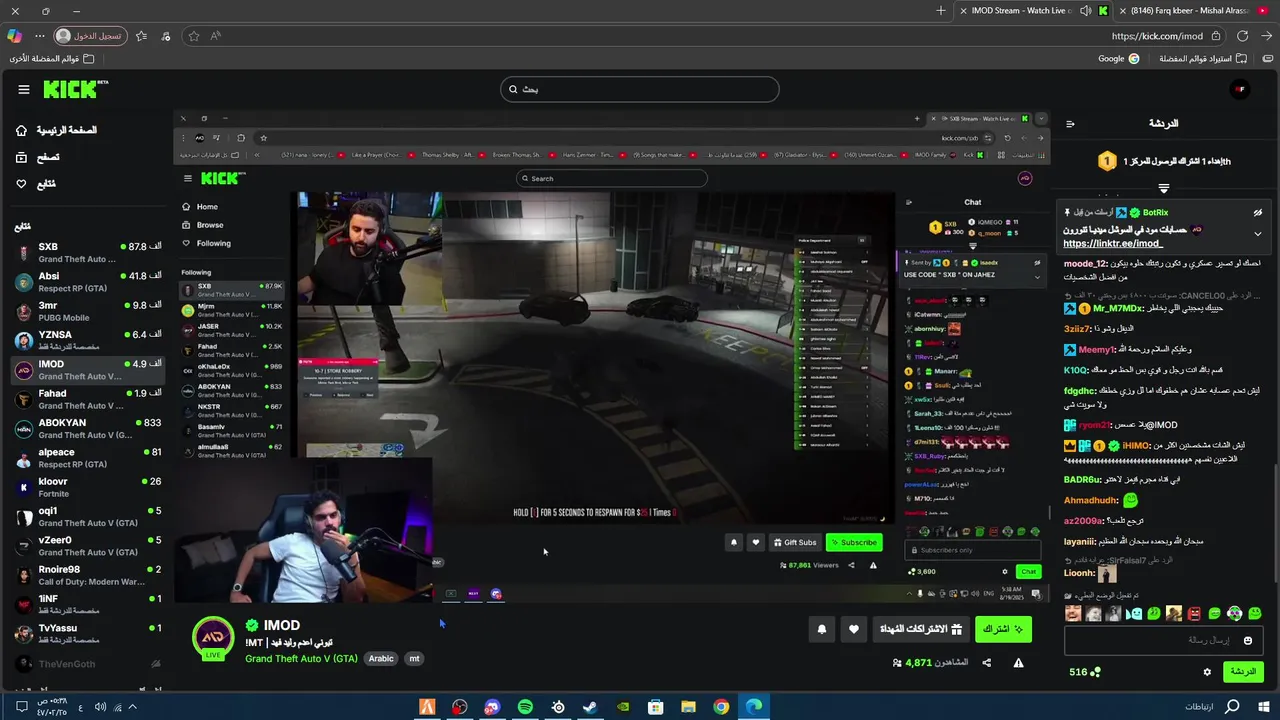Viewport: 1280px width, 720px height.
Task: Open the Browse menu item in sidebar
Action: [38, 157]
